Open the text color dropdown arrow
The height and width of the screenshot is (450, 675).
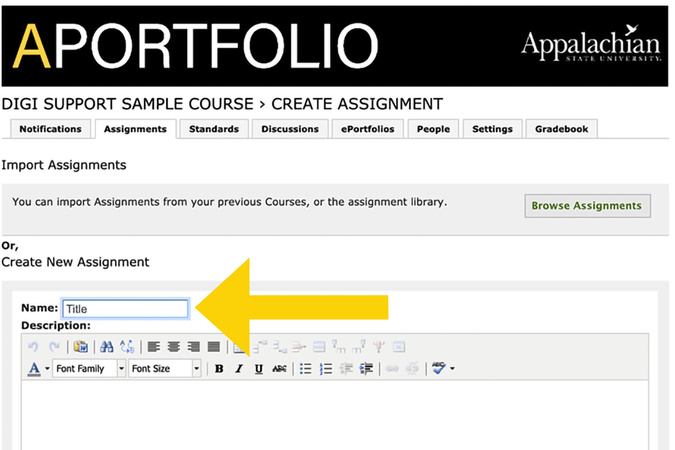pyautogui.click(x=47, y=369)
